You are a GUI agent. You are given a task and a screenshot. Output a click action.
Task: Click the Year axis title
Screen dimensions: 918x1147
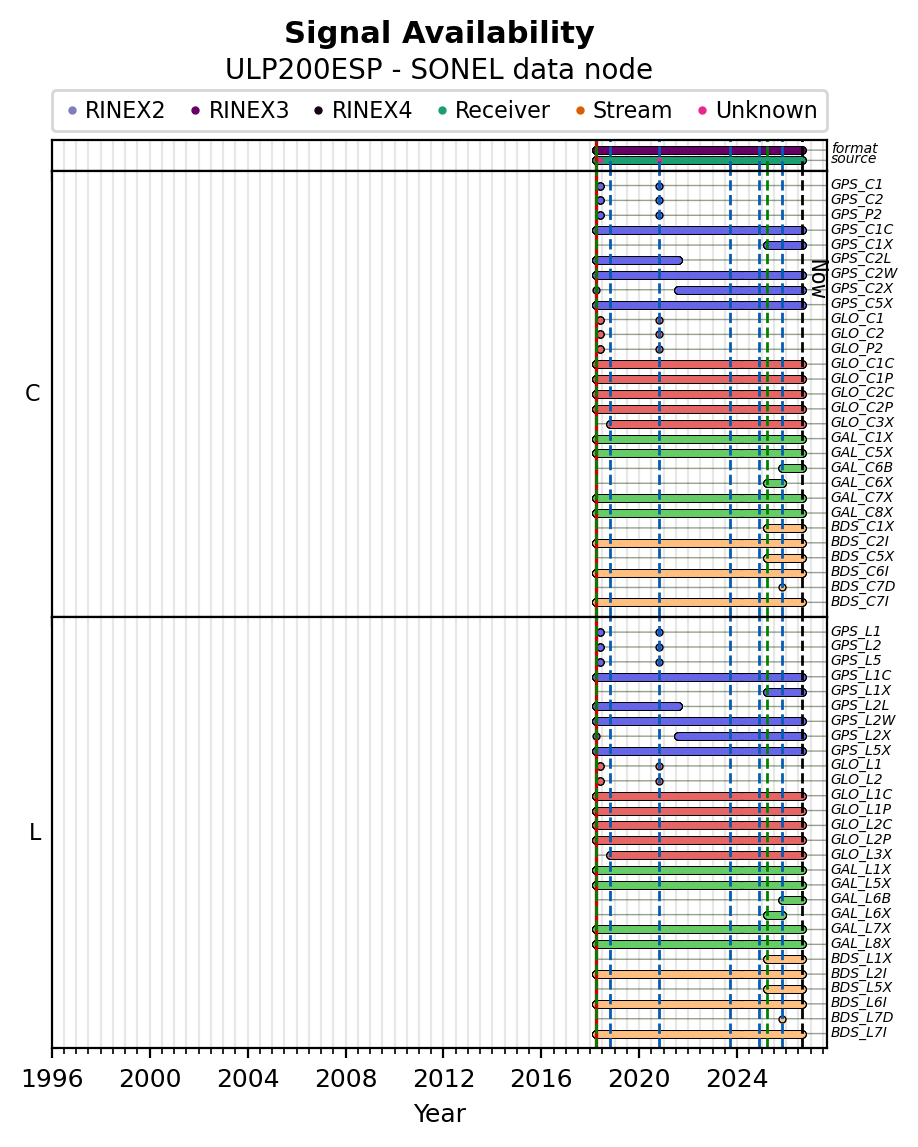pos(440,1113)
